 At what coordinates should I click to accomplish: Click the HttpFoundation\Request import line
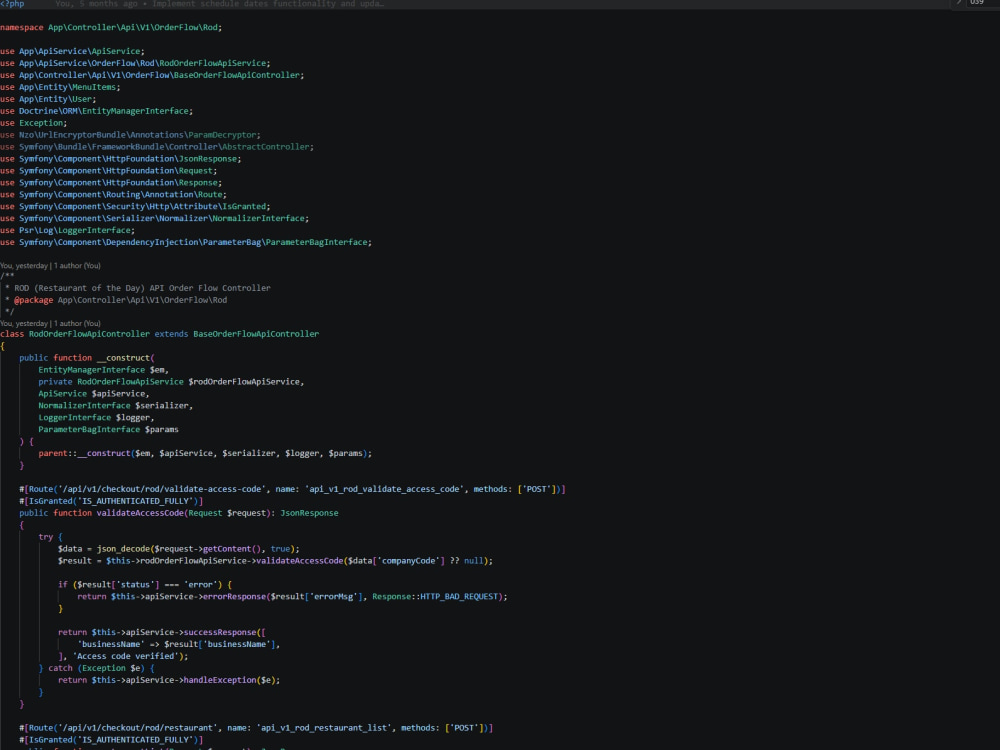point(108,170)
